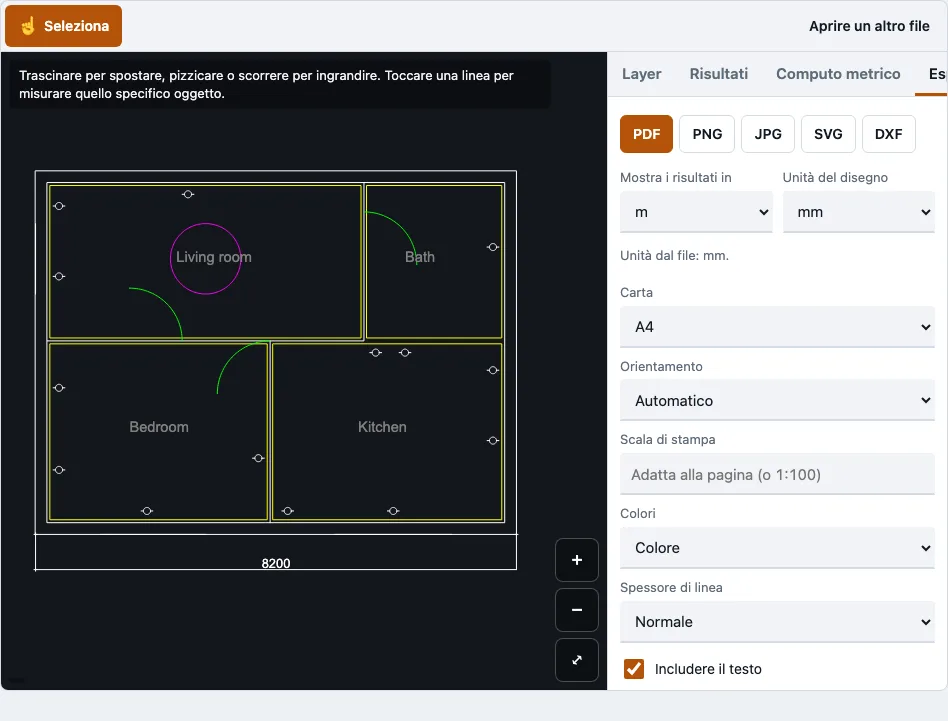Click the green door arc in Living room
Viewport: 948px width, 721px height.
pyautogui.click(x=169, y=302)
